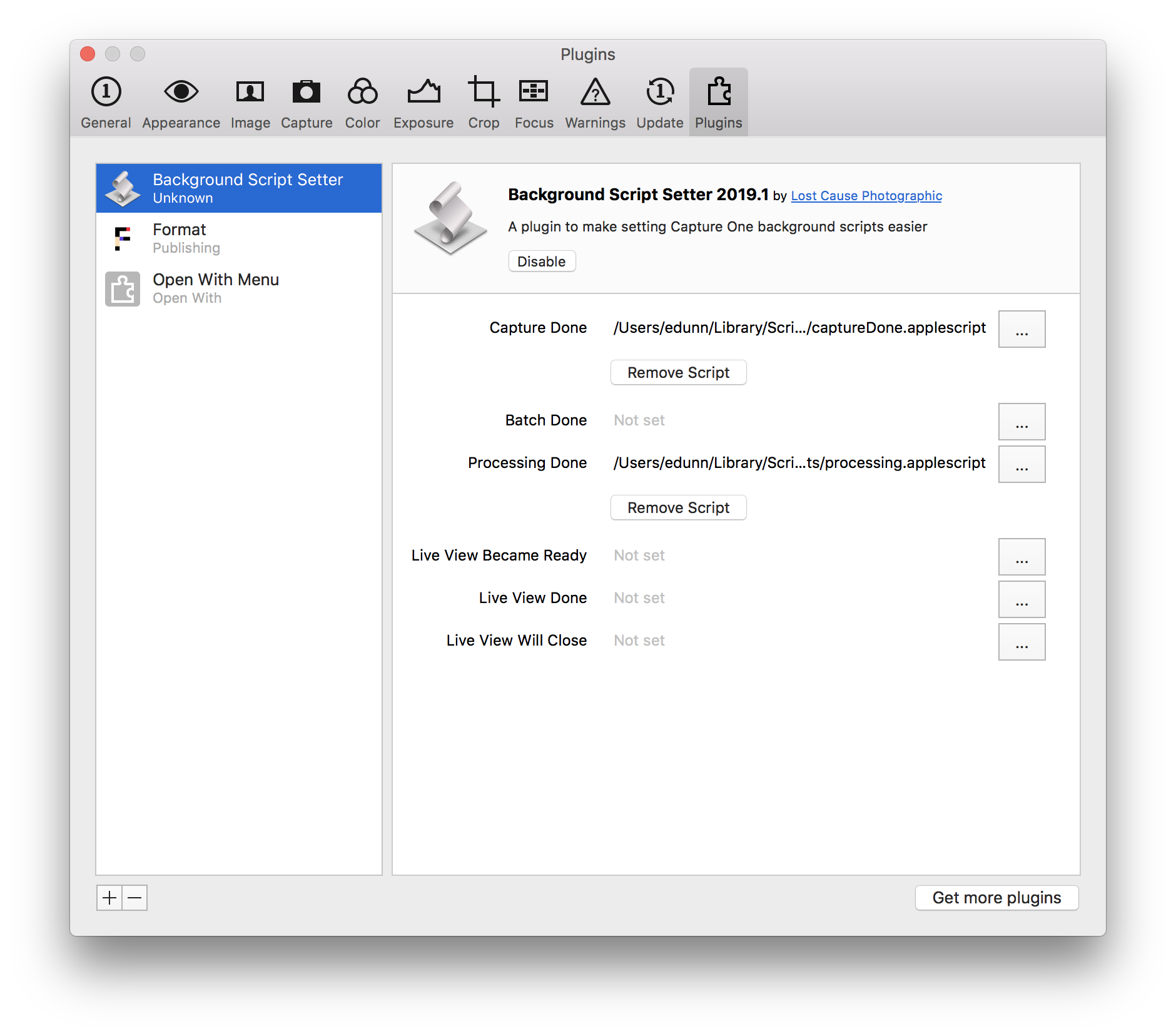
Task: Browse for a Batch Done script
Action: 1021,422
